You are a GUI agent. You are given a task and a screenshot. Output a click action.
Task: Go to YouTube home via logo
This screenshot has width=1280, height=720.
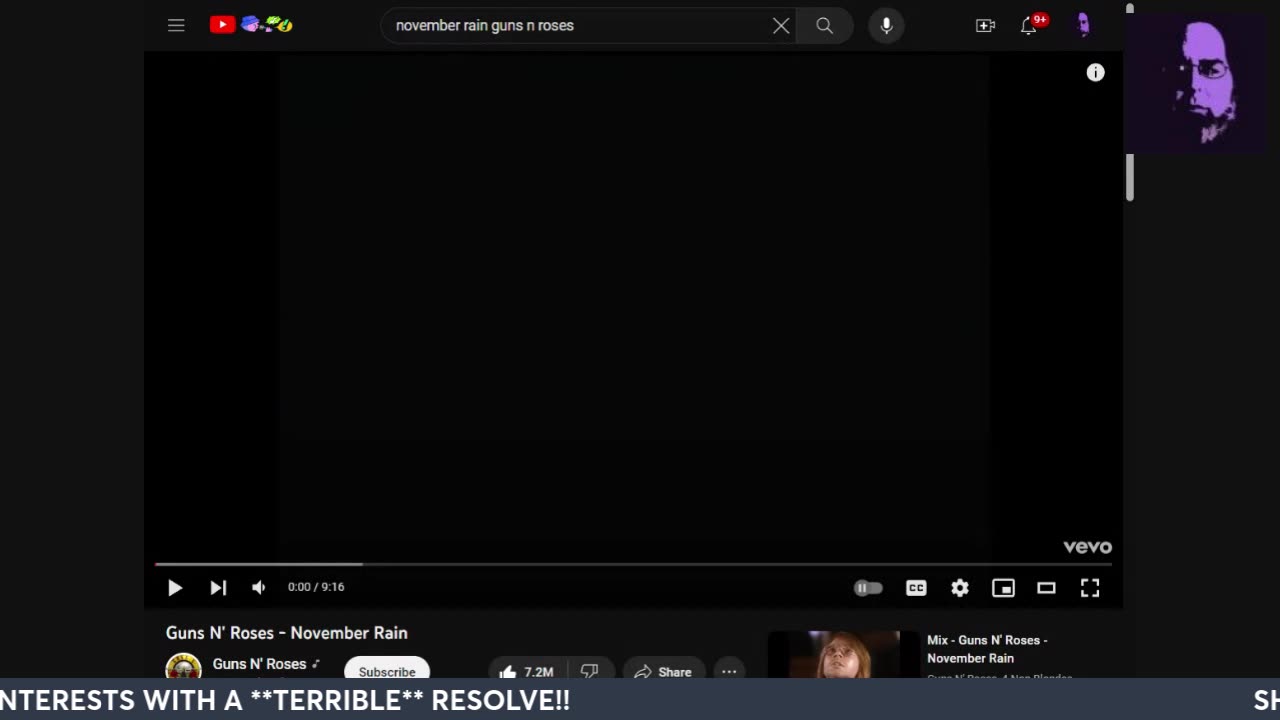[251, 25]
